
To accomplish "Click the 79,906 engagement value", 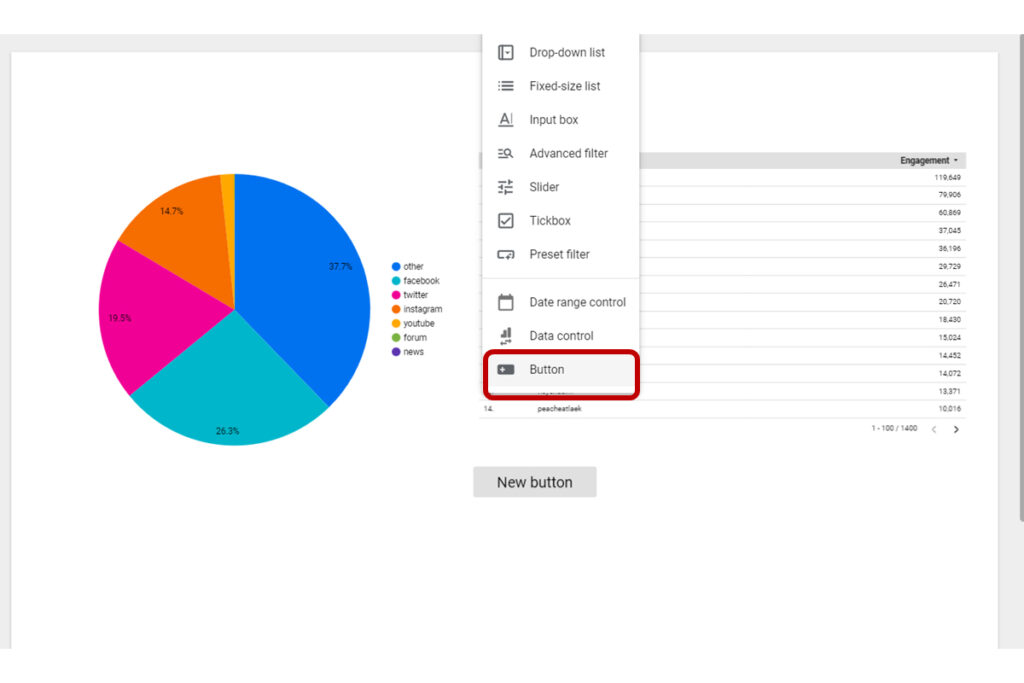I will (x=949, y=195).
